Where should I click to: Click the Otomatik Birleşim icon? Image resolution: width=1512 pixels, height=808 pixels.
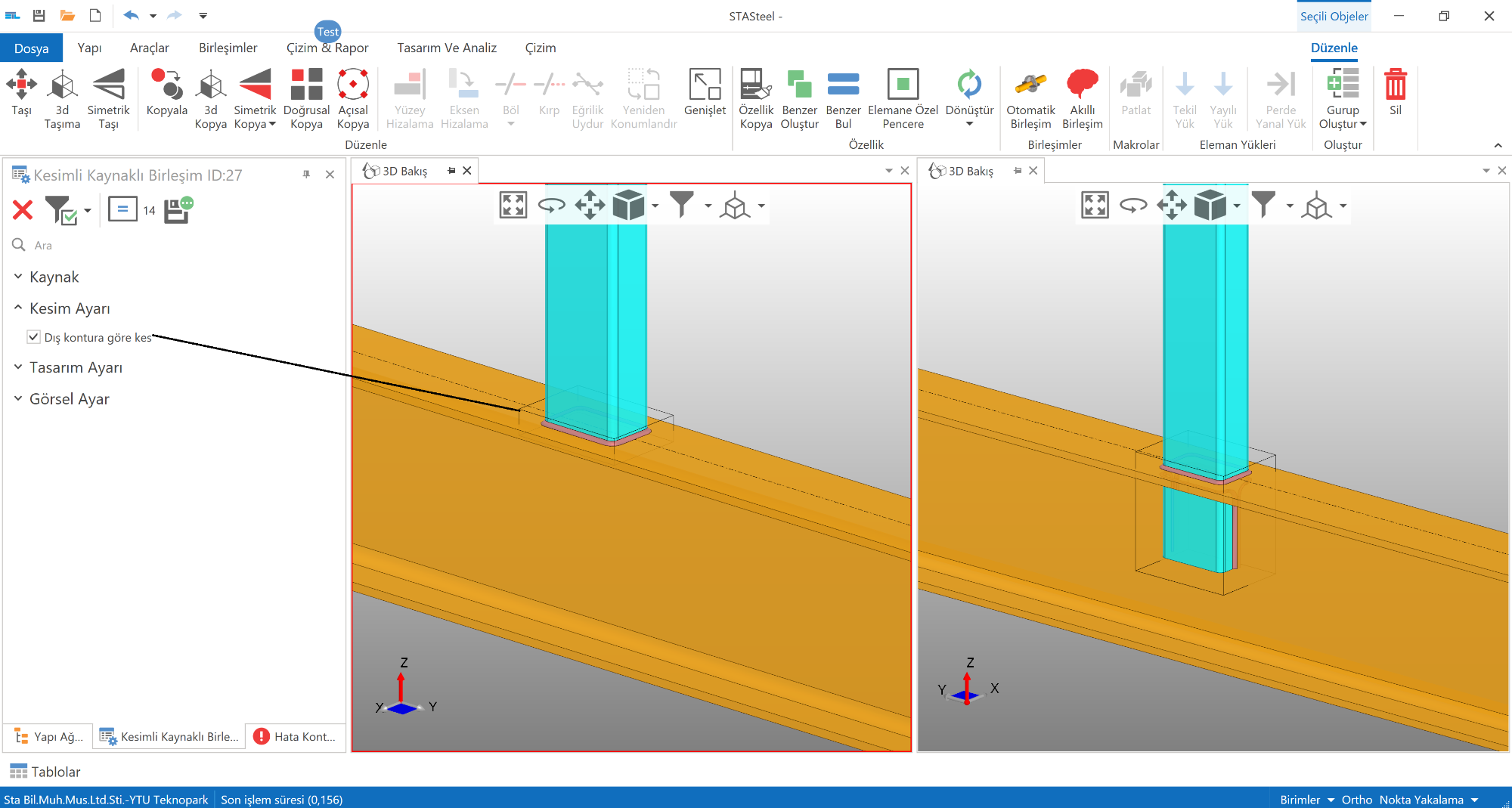pyautogui.click(x=1030, y=85)
